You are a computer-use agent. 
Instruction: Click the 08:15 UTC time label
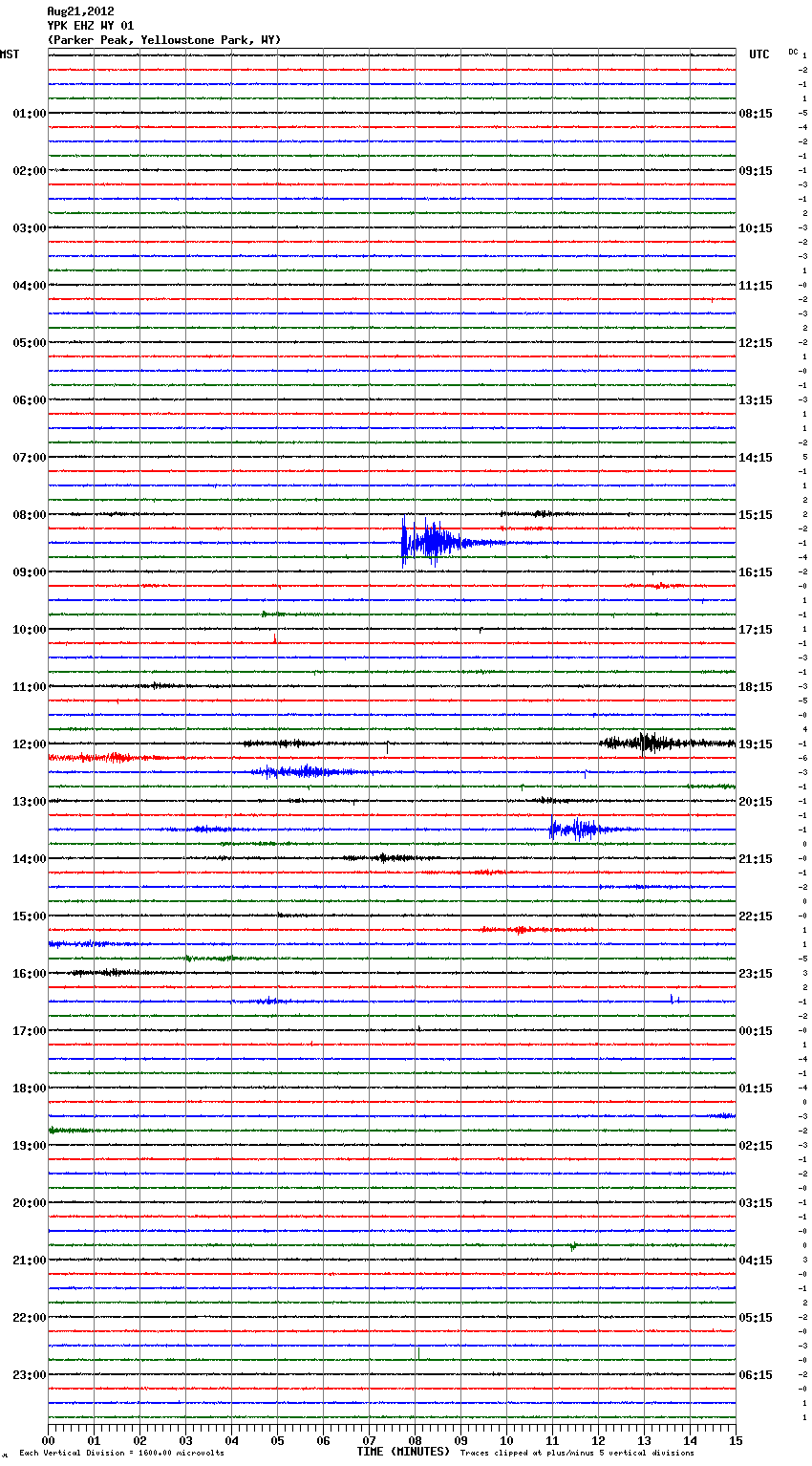756,114
